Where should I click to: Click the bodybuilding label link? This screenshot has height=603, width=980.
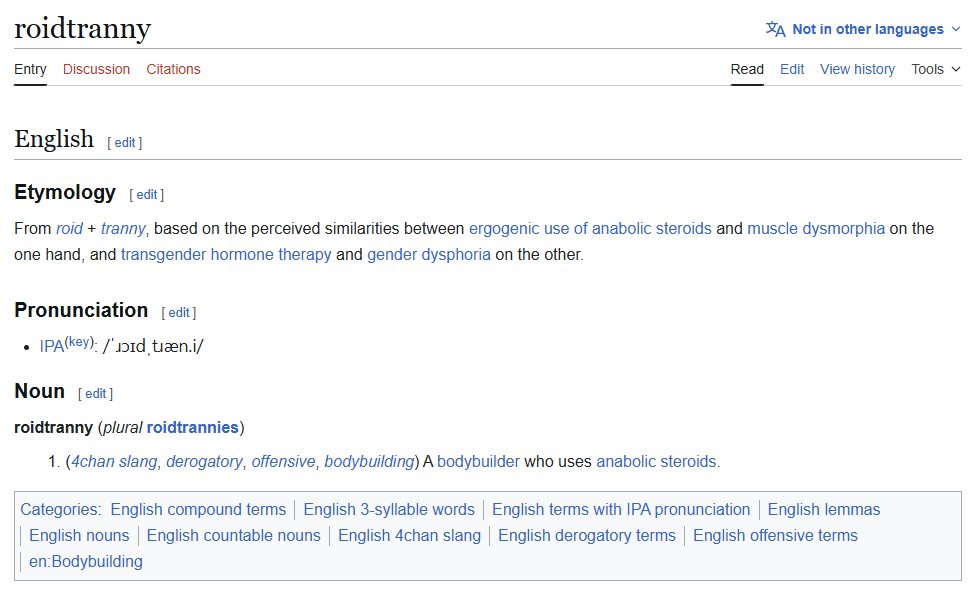[x=369, y=462]
